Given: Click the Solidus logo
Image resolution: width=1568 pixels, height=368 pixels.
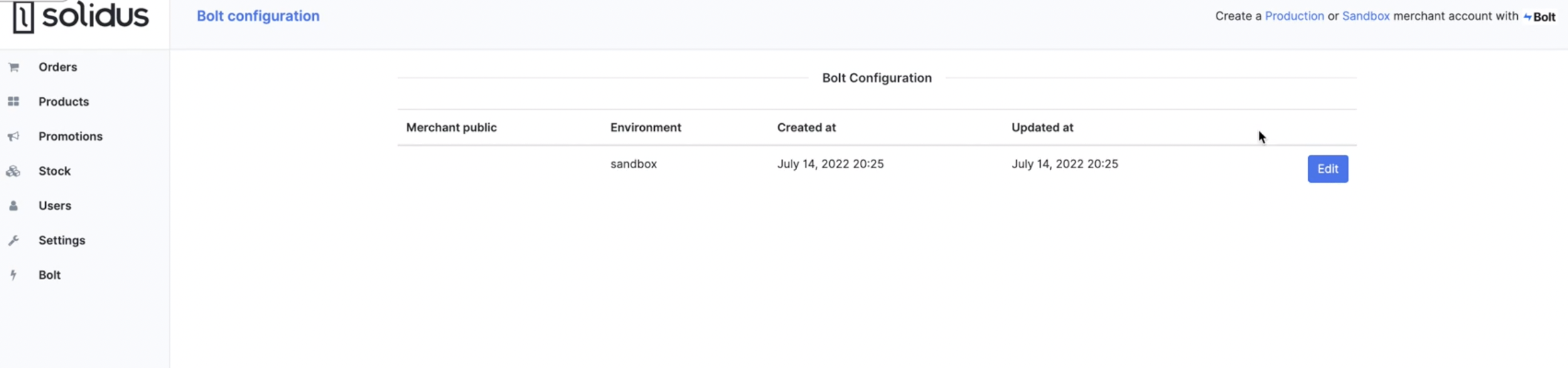Looking at the screenshot, I should [x=81, y=16].
